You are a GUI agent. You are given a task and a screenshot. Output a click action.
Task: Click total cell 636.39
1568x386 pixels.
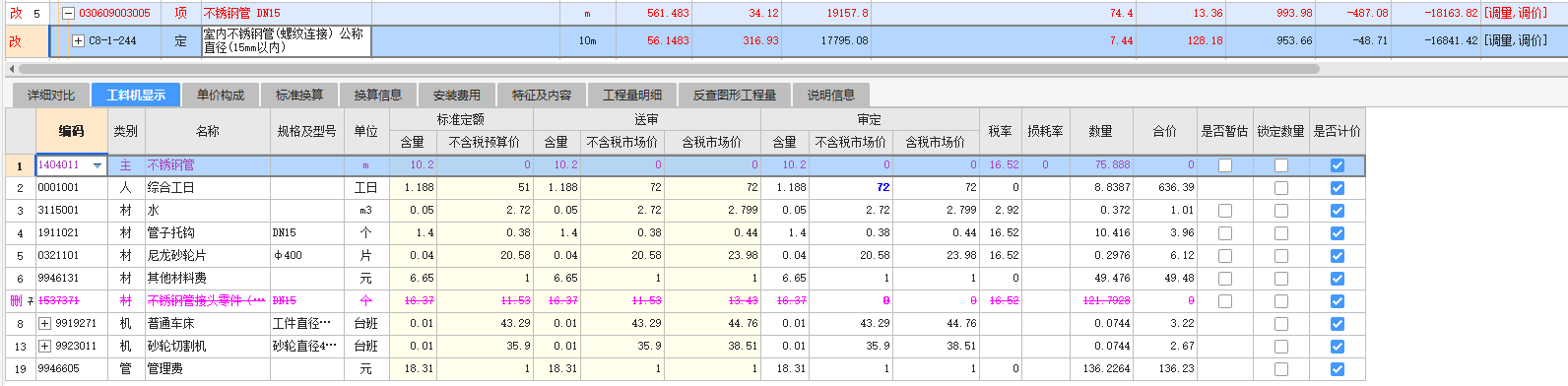click(1165, 188)
